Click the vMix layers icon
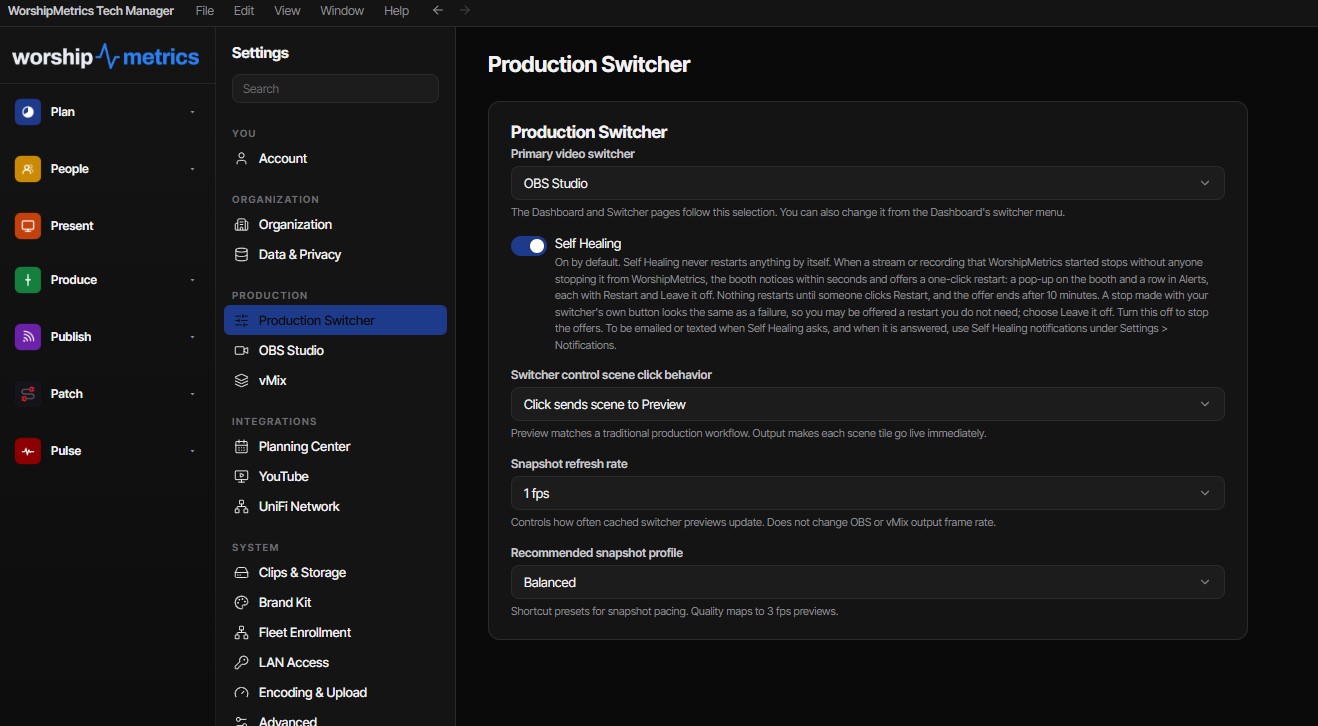 coord(241,380)
